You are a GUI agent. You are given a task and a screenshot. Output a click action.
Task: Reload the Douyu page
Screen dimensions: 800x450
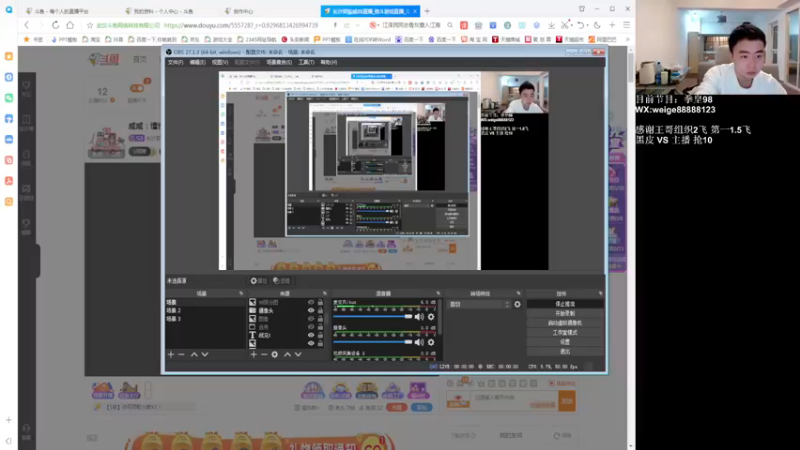[x=56, y=25]
